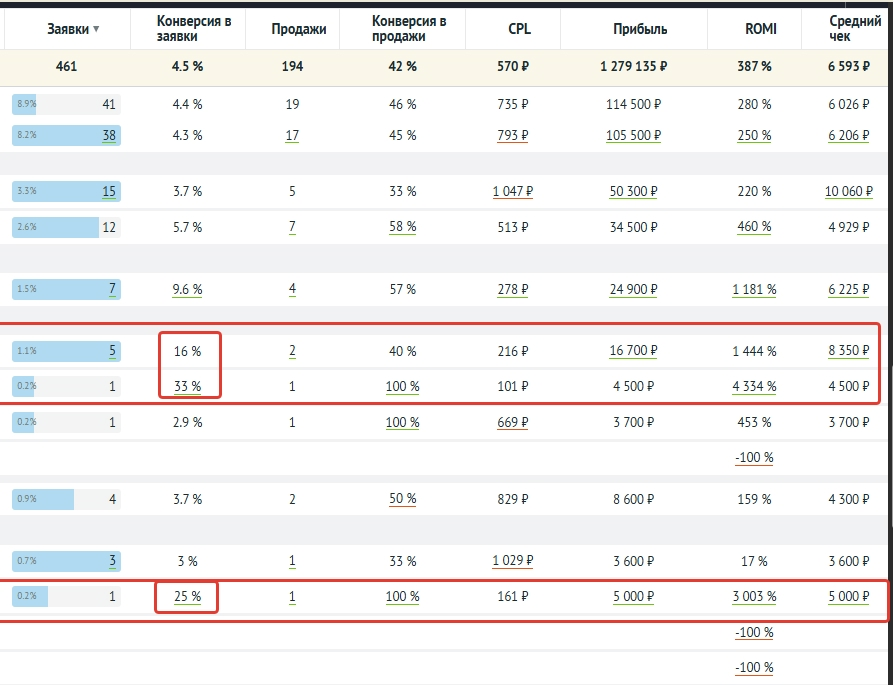This screenshot has height=685, width=893.
Task: Click the 8.2% bar with 38 requests
Action: [66, 136]
